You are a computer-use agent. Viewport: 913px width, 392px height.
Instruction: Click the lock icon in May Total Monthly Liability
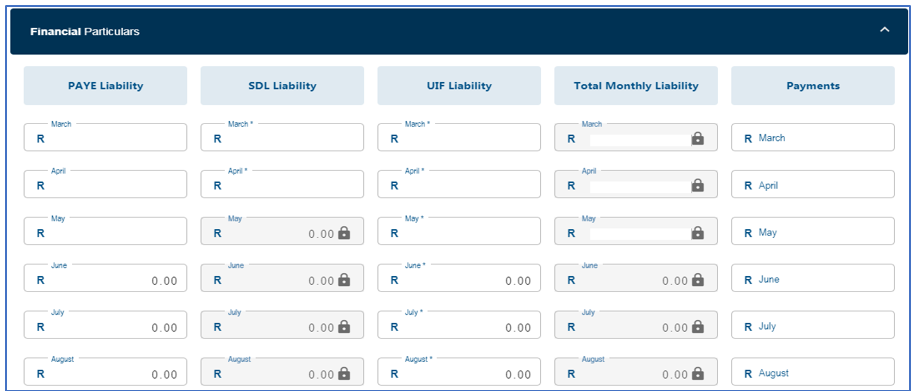[x=698, y=232]
